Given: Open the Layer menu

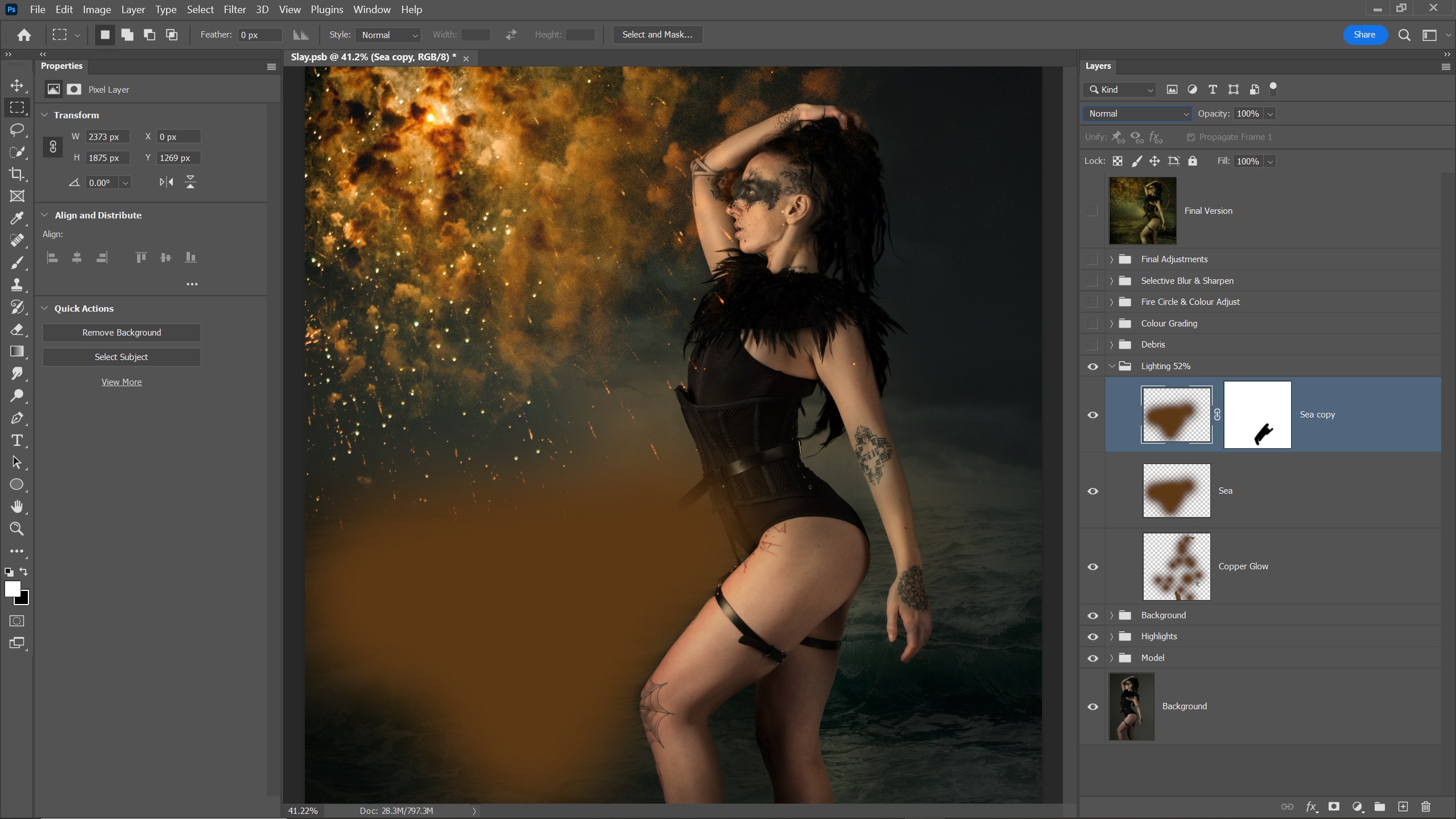Looking at the screenshot, I should [133, 10].
